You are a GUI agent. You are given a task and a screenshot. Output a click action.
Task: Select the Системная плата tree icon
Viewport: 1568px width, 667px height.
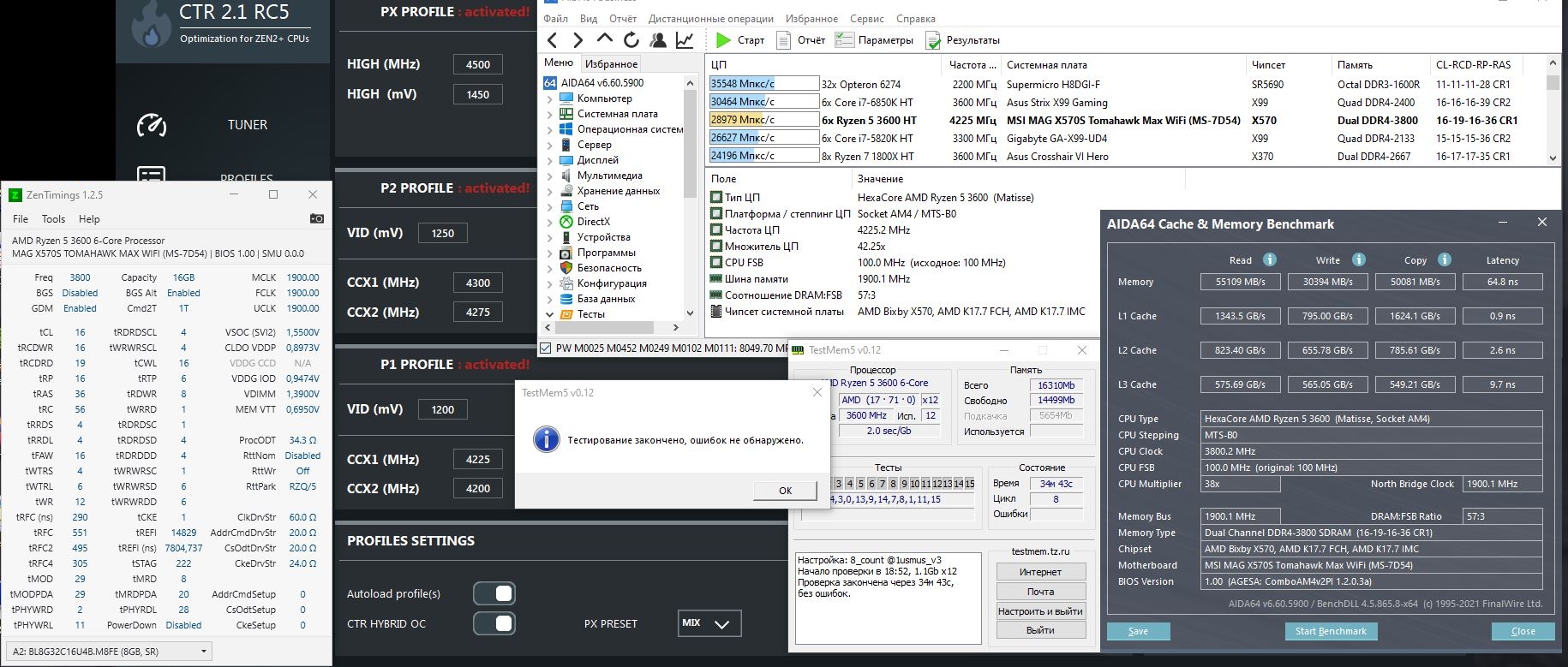click(566, 114)
